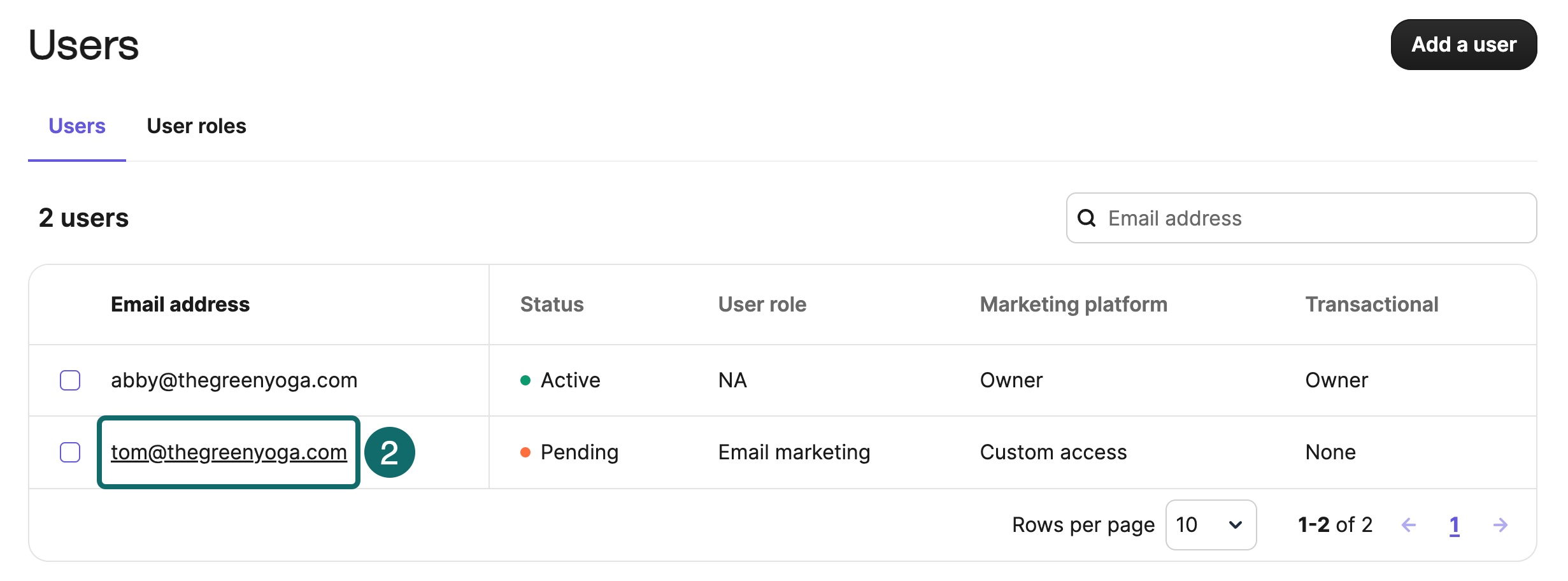Click the green Active status dot
Screen dimensions: 1568x581
coord(525,380)
